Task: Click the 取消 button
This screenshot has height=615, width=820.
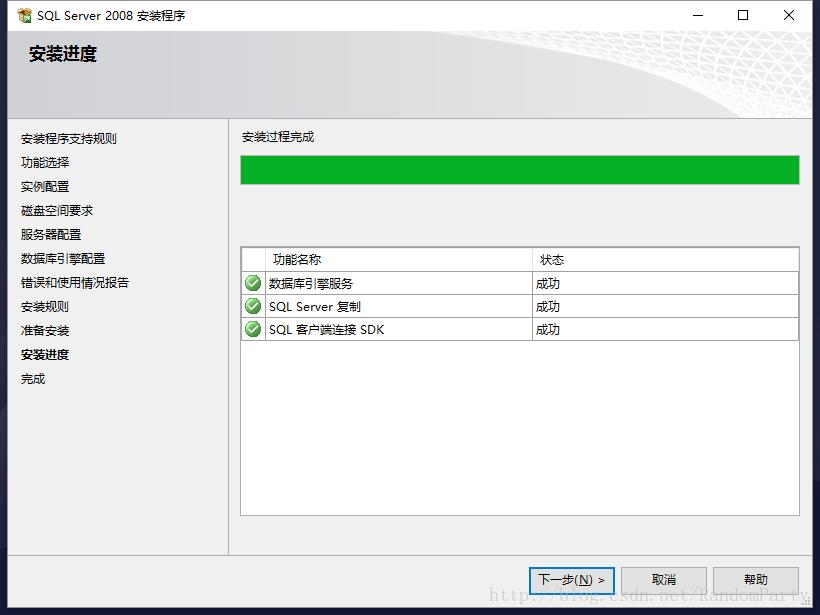Action: tap(664, 580)
